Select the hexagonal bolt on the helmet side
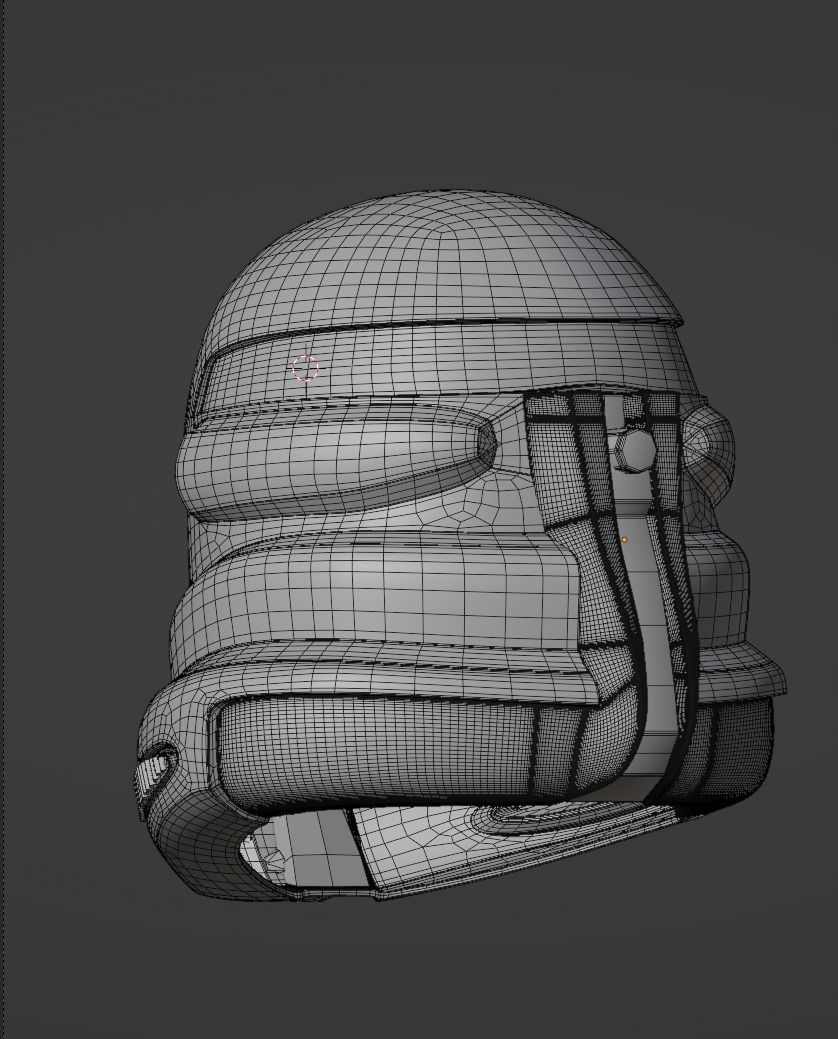The height and width of the screenshot is (1039, 838). (635, 451)
